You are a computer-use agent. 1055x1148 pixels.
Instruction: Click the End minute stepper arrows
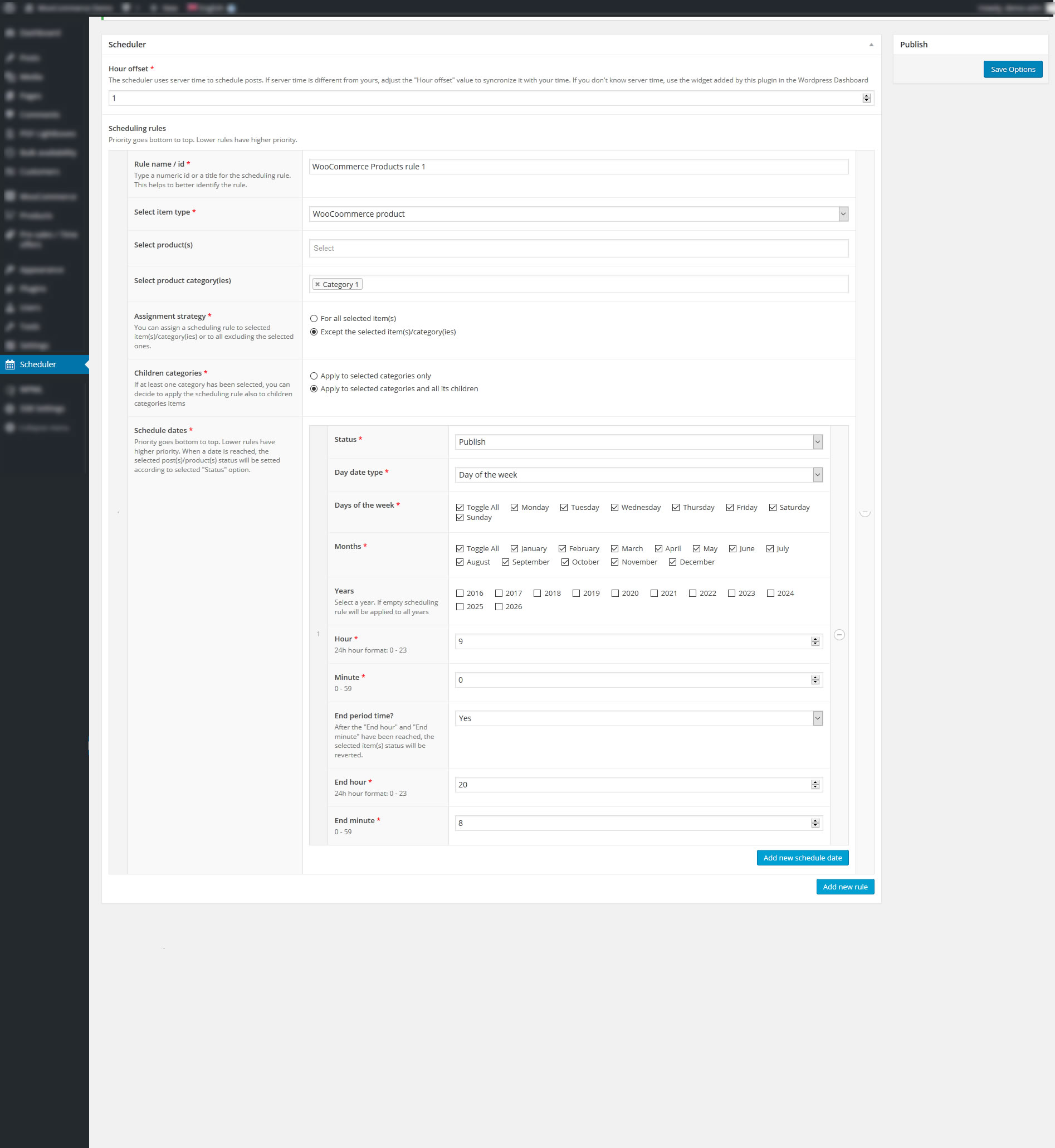815,823
